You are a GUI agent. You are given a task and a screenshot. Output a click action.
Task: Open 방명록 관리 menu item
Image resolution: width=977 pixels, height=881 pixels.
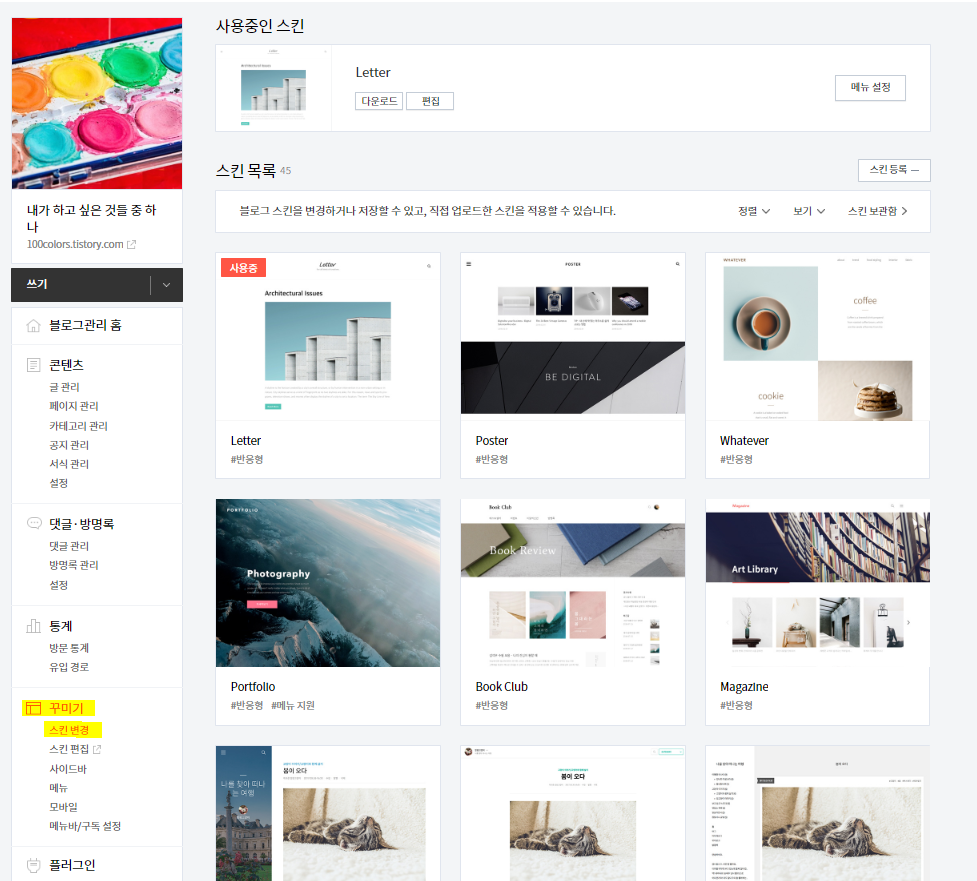tap(74, 564)
